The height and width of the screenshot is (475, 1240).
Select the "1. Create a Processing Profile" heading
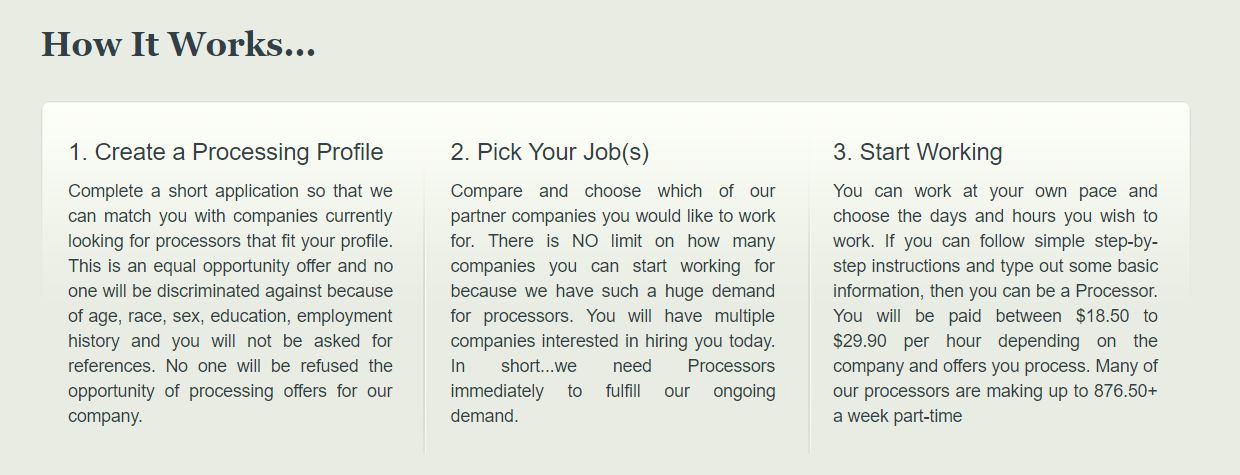226,152
